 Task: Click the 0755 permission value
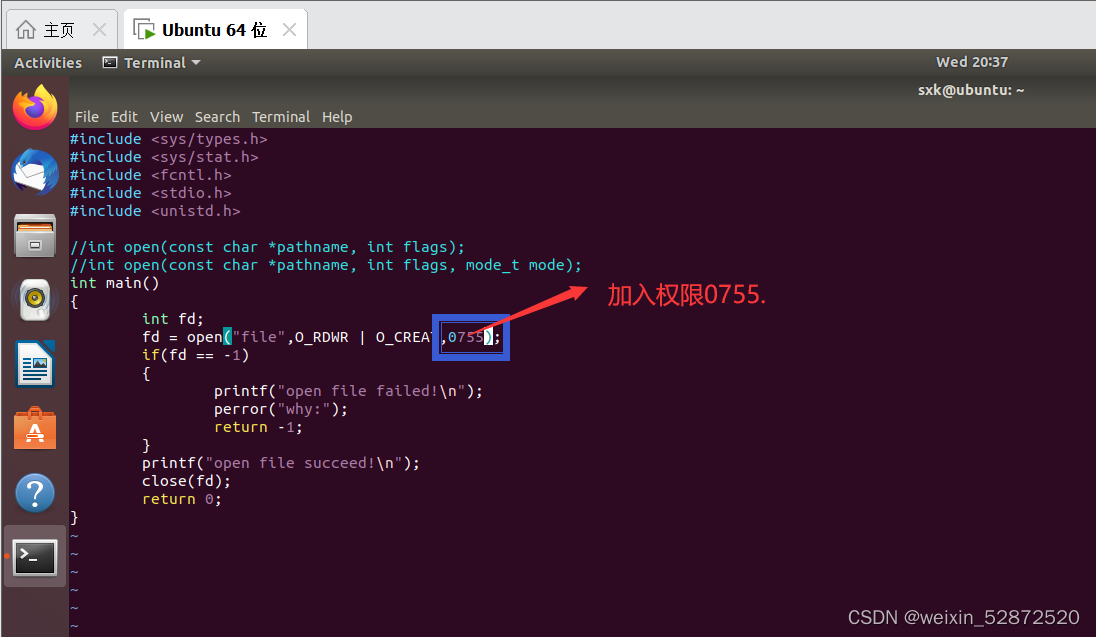click(x=466, y=337)
